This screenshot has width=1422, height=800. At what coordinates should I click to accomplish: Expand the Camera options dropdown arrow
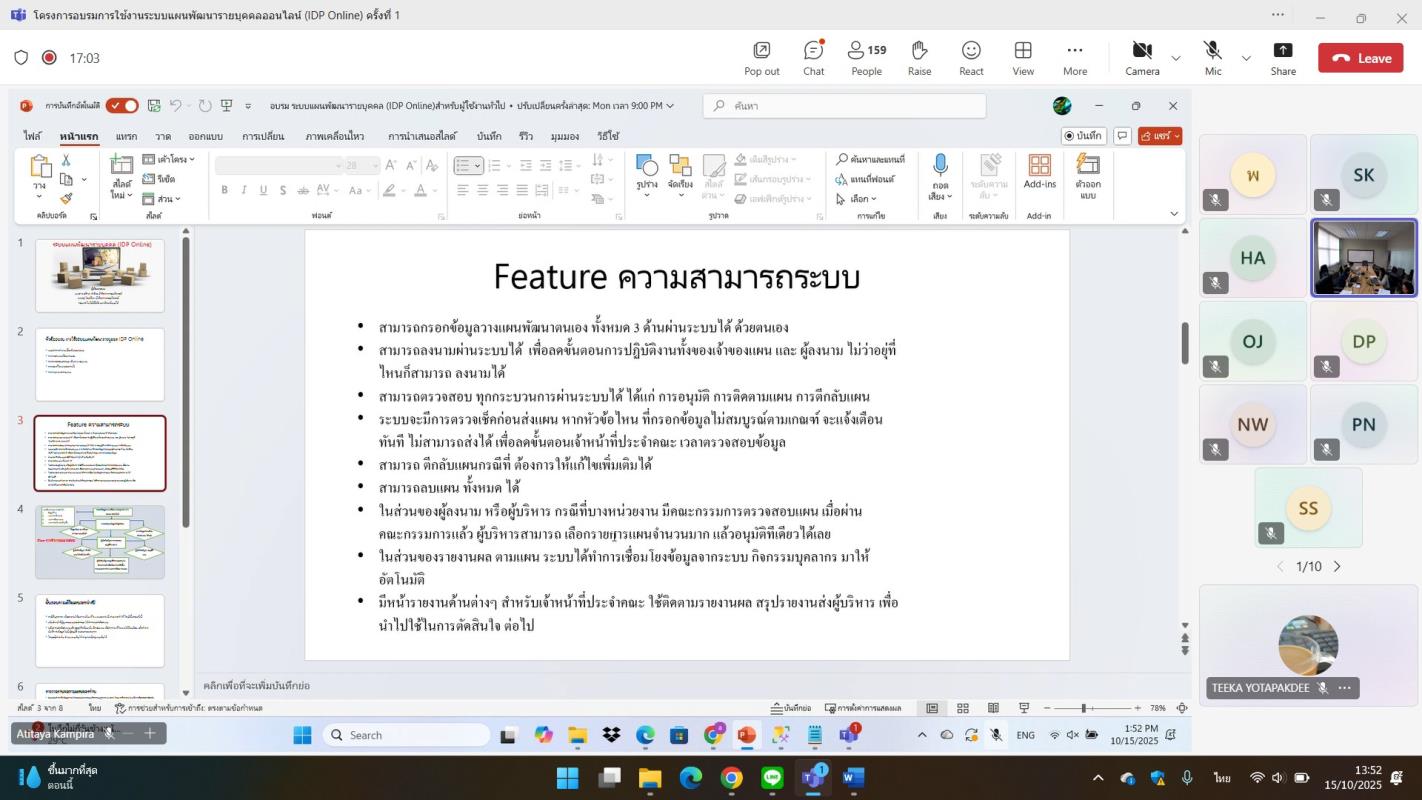tap(1175, 58)
